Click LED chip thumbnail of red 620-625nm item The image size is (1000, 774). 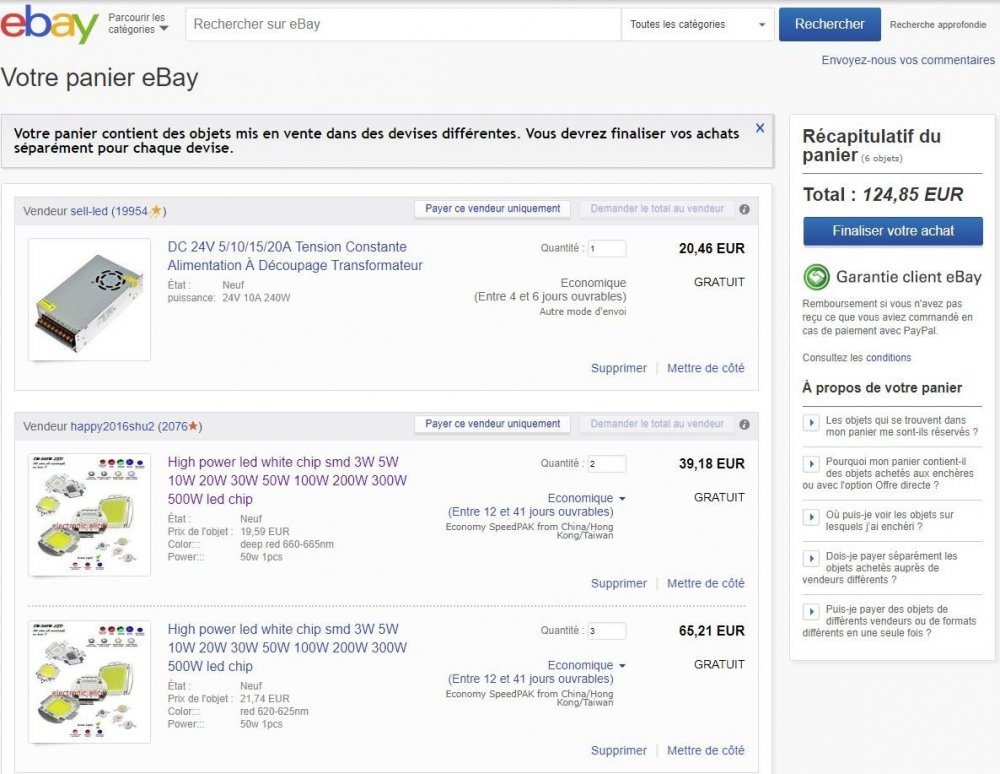click(x=89, y=682)
